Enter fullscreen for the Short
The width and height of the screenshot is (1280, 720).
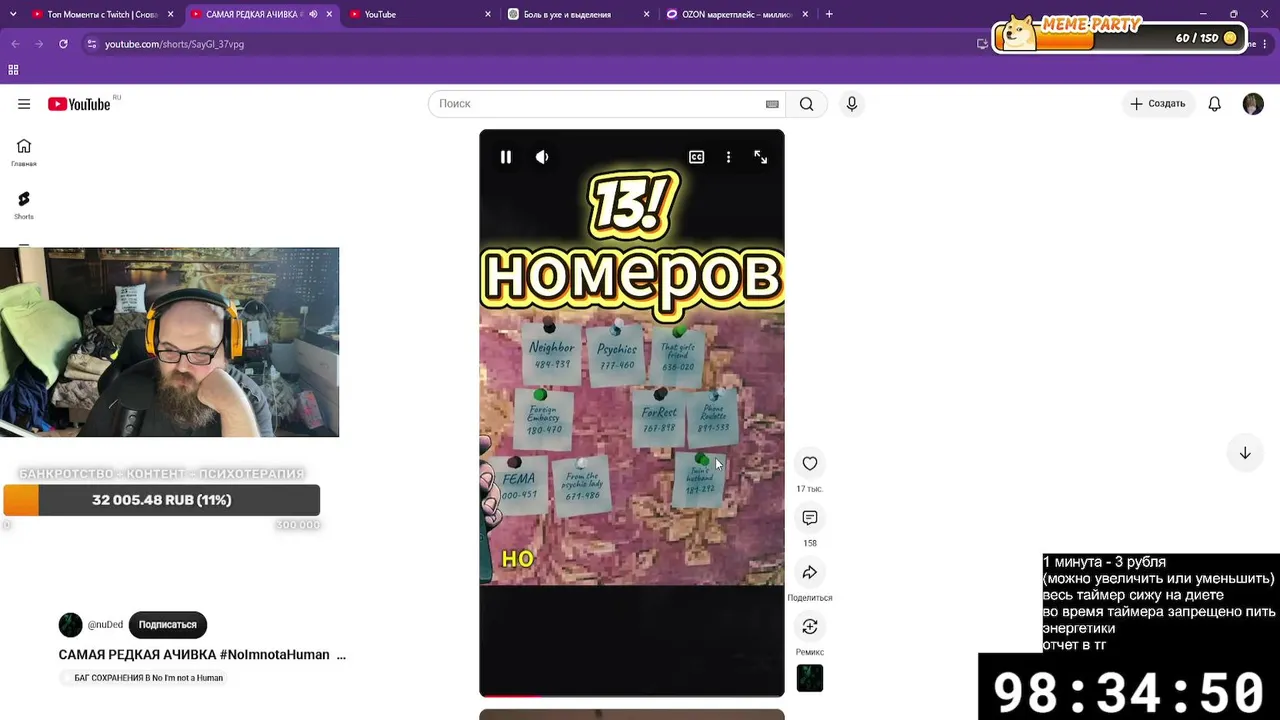pyautogui.click(x=761, y=157)
